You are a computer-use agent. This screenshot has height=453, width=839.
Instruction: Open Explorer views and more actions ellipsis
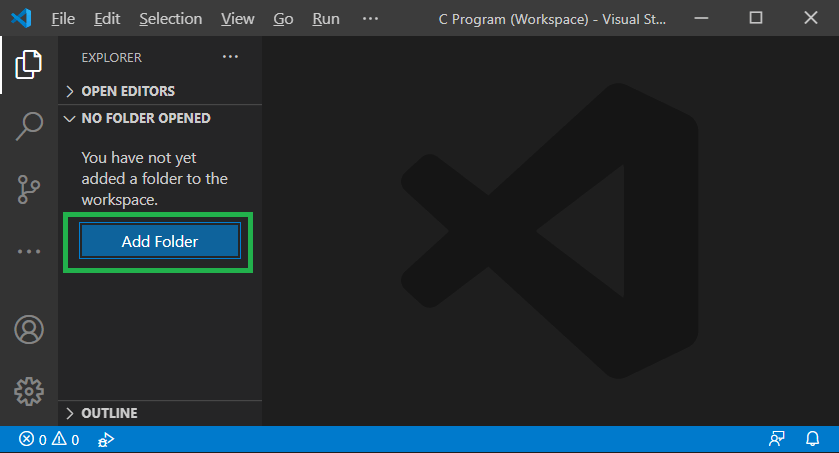pos(231,57)
